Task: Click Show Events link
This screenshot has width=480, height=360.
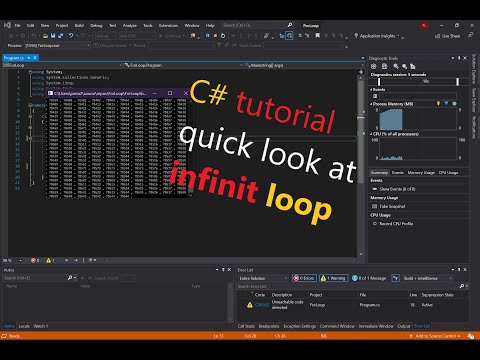Action: (x=397, y=189)
